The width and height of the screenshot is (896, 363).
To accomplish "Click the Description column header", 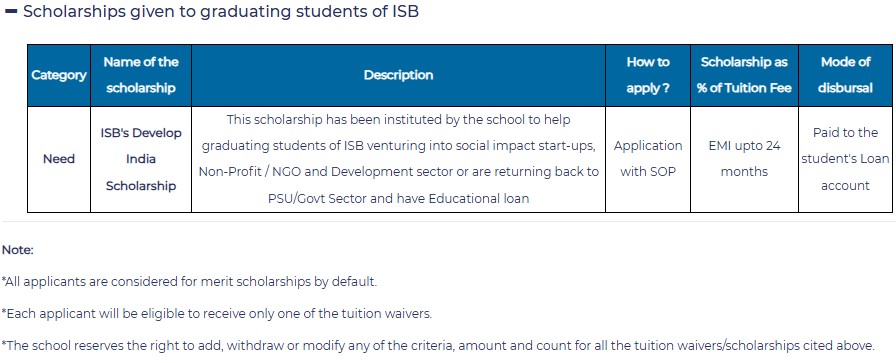I will [398, 75].
